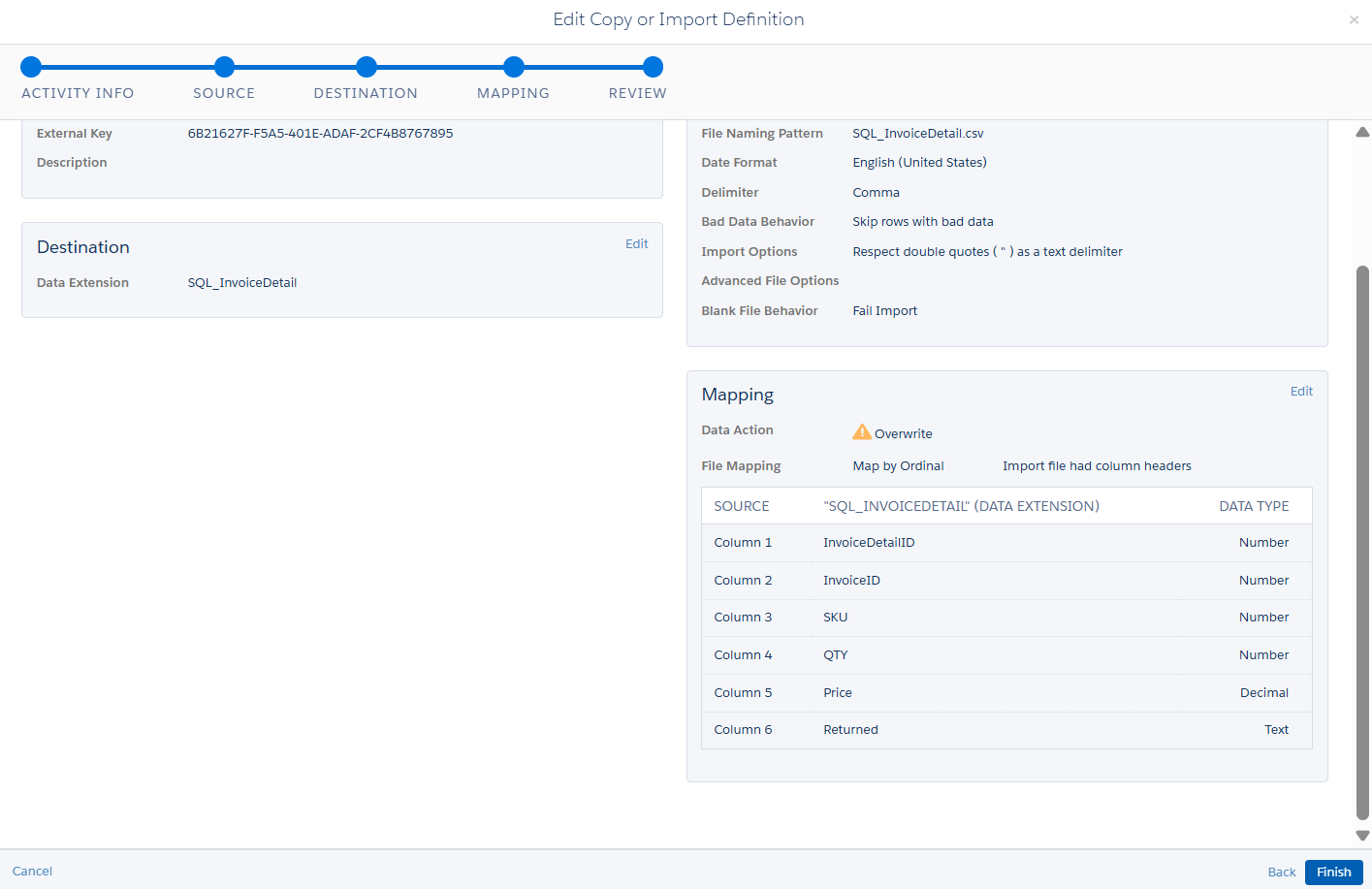Click the Mapping step circle

(514, 67)
